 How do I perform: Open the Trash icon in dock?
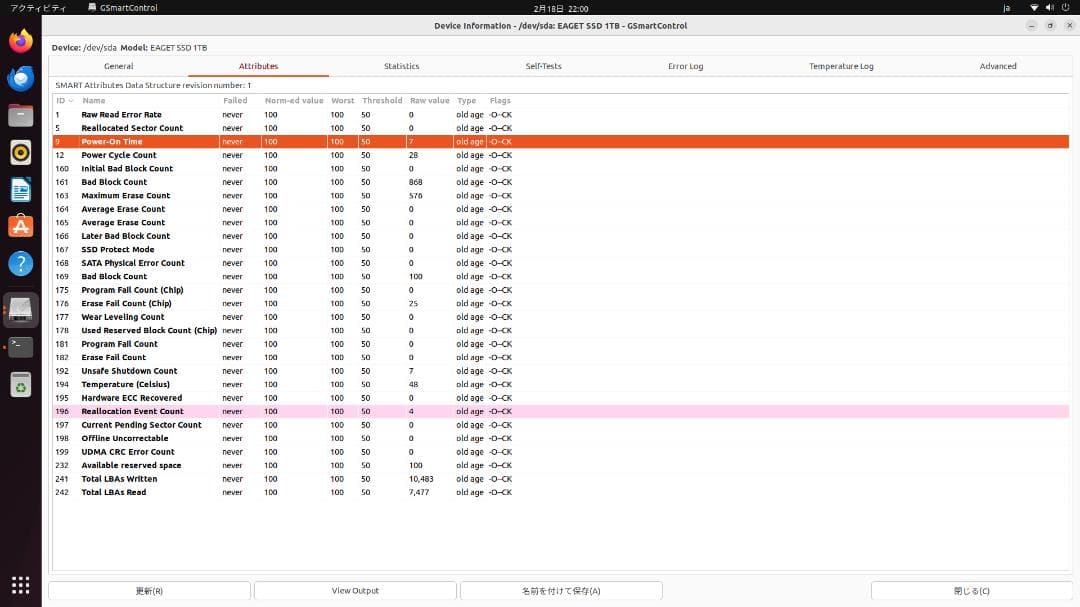coord(21,385)
